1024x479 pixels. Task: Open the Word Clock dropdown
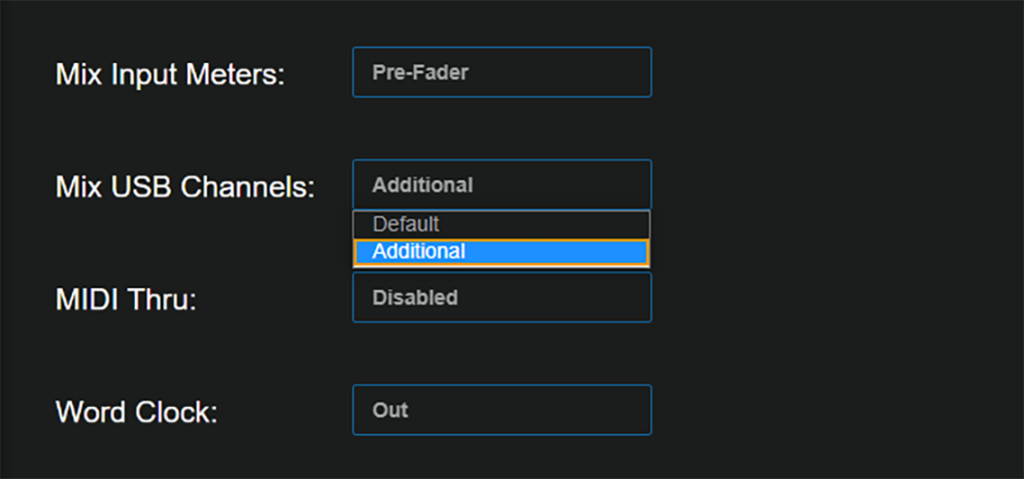click(501, 410)
